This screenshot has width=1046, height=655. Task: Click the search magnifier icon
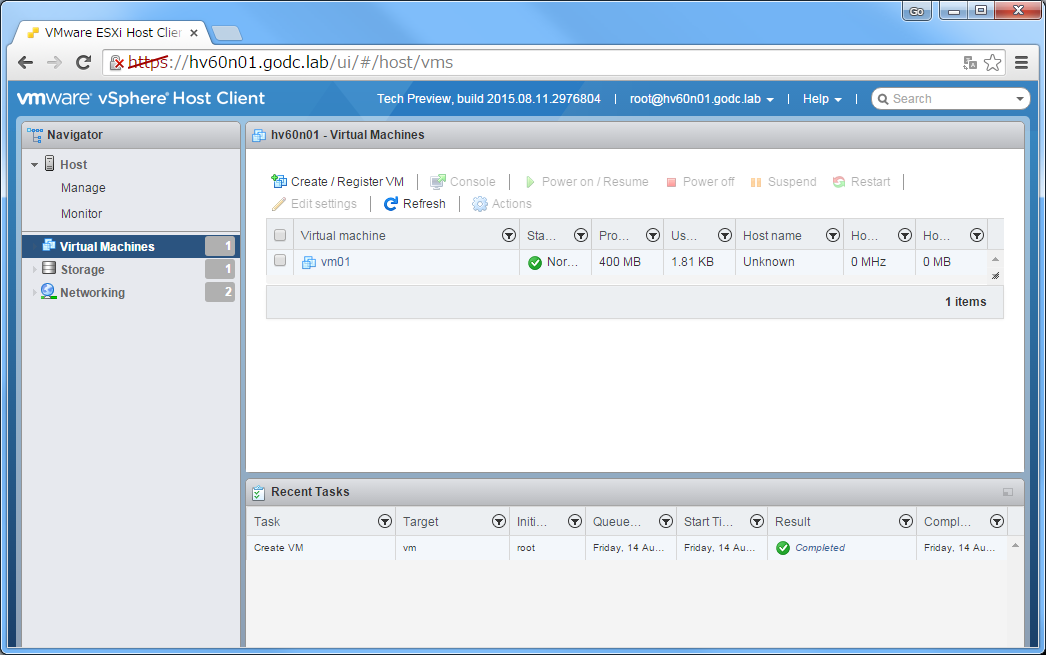pos(883,99)
